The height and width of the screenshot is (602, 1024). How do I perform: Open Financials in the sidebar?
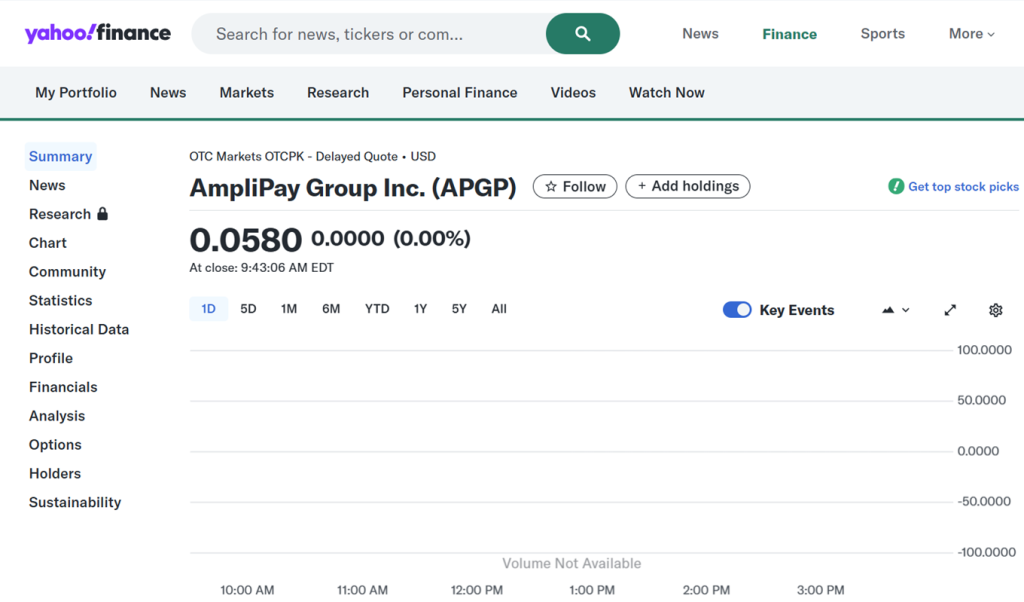tap(63, 387)
